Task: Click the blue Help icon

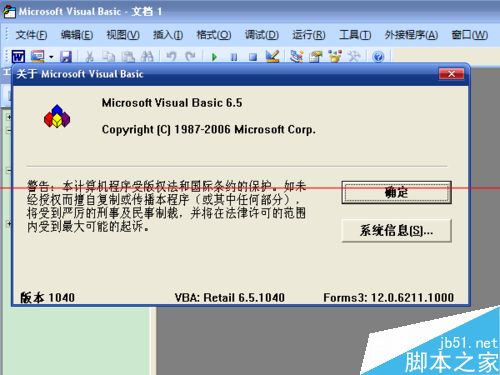Action: pyautogui.click(x=378, y=57)
